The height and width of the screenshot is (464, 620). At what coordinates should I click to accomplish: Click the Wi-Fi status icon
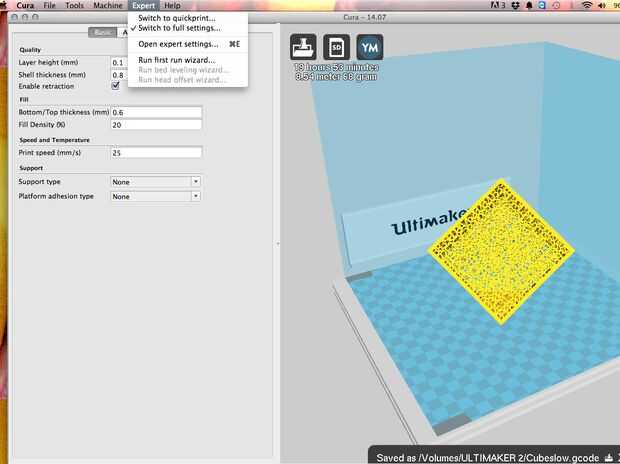pyautogui.click(x=587, y=5)
